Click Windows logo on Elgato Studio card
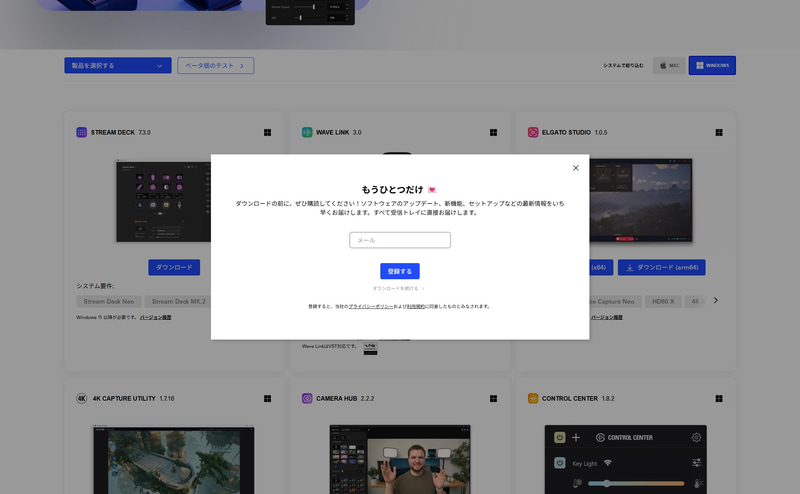Image resolution: width=800 pixels, height=494 pixels. pos(719,133)
